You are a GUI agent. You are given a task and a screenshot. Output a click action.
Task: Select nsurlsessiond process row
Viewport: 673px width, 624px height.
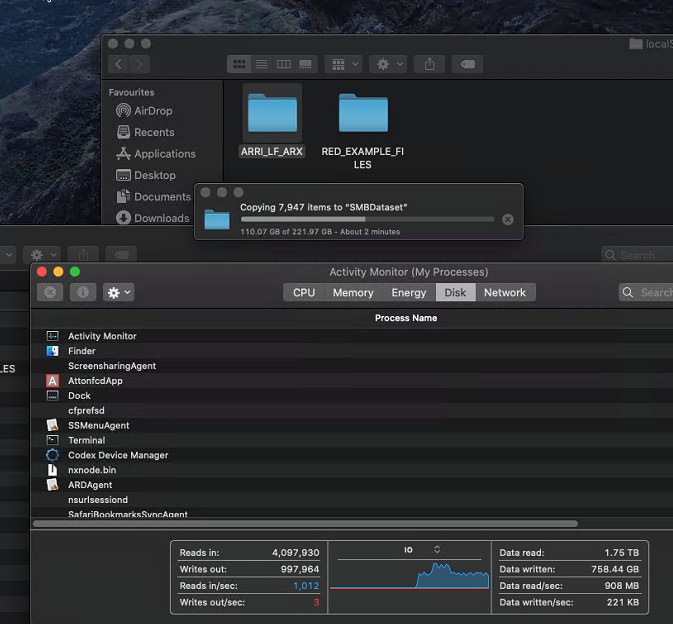pyautogui.click(x=352, y=500)
